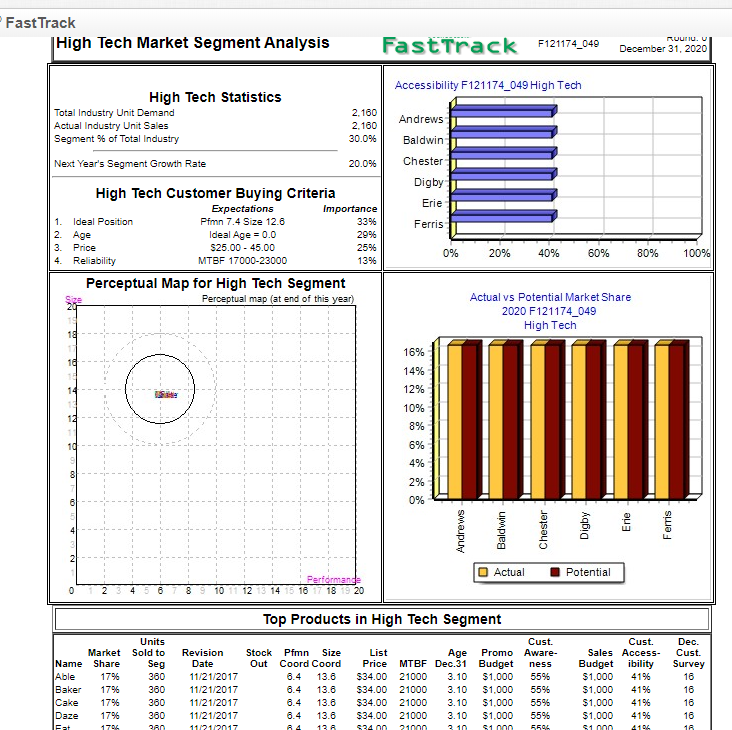Click the Digby dark red potential share bar
This screenshot has width=732, height=730.
point(593,421)
